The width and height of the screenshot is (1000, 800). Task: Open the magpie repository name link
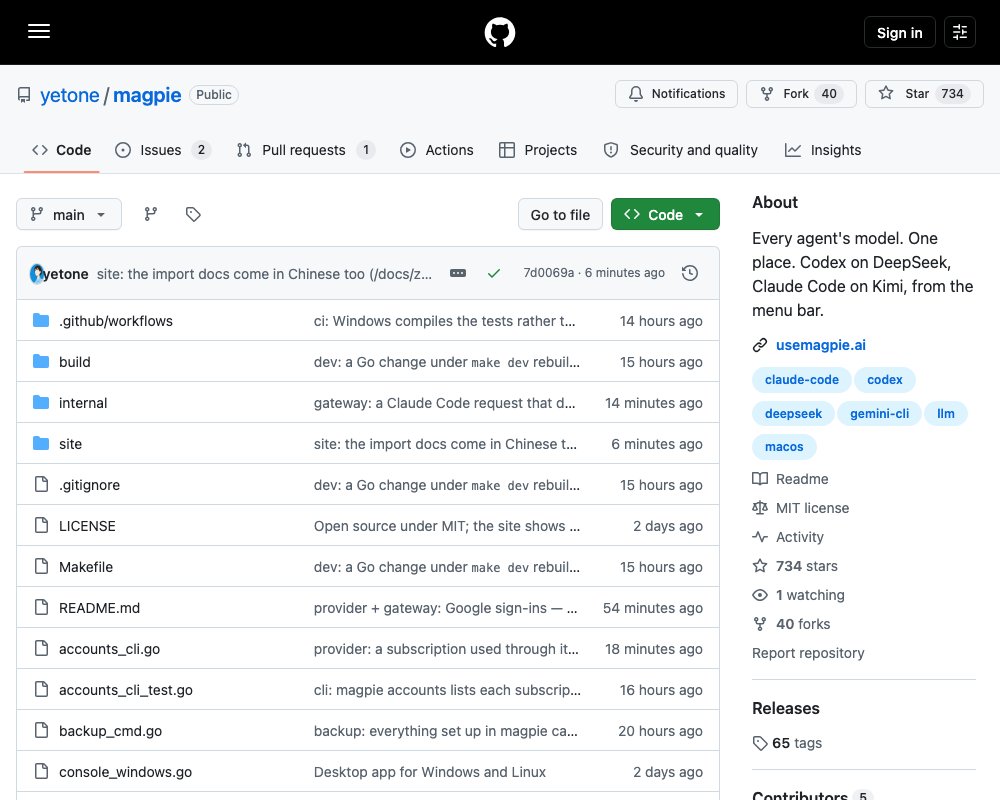pos(147,95)
